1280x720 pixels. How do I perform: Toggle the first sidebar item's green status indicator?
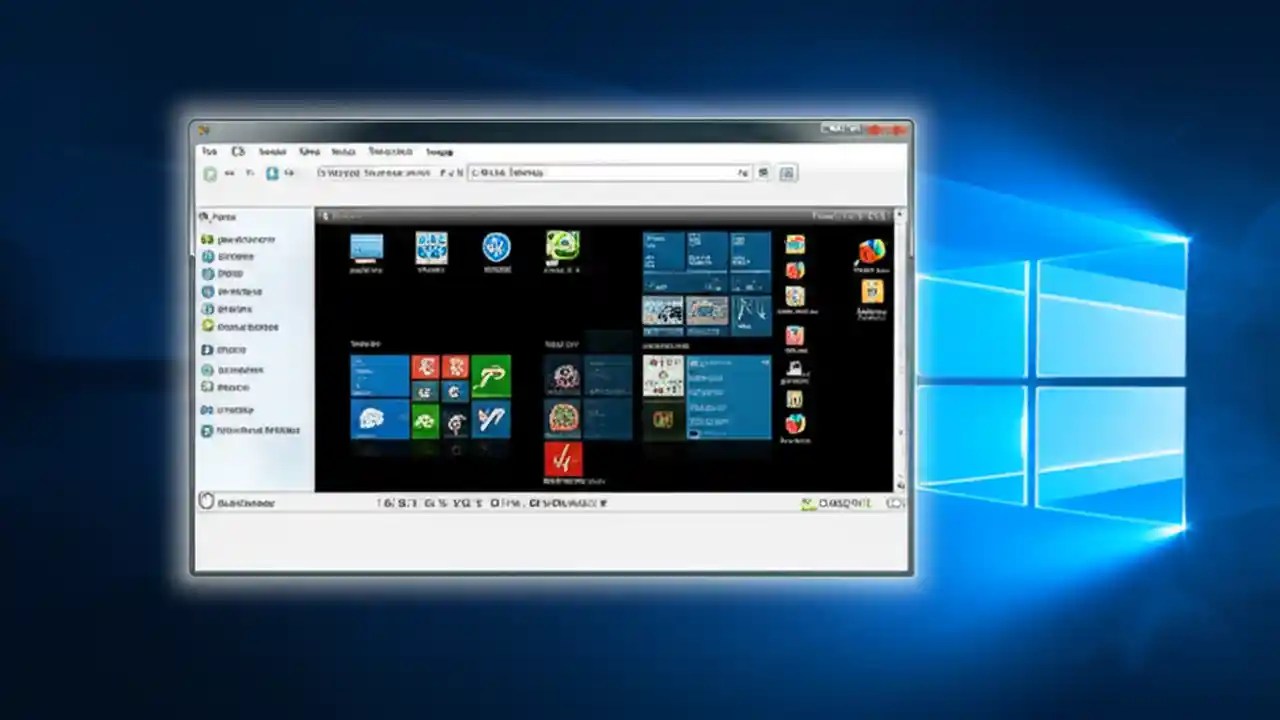coord(206,239)
